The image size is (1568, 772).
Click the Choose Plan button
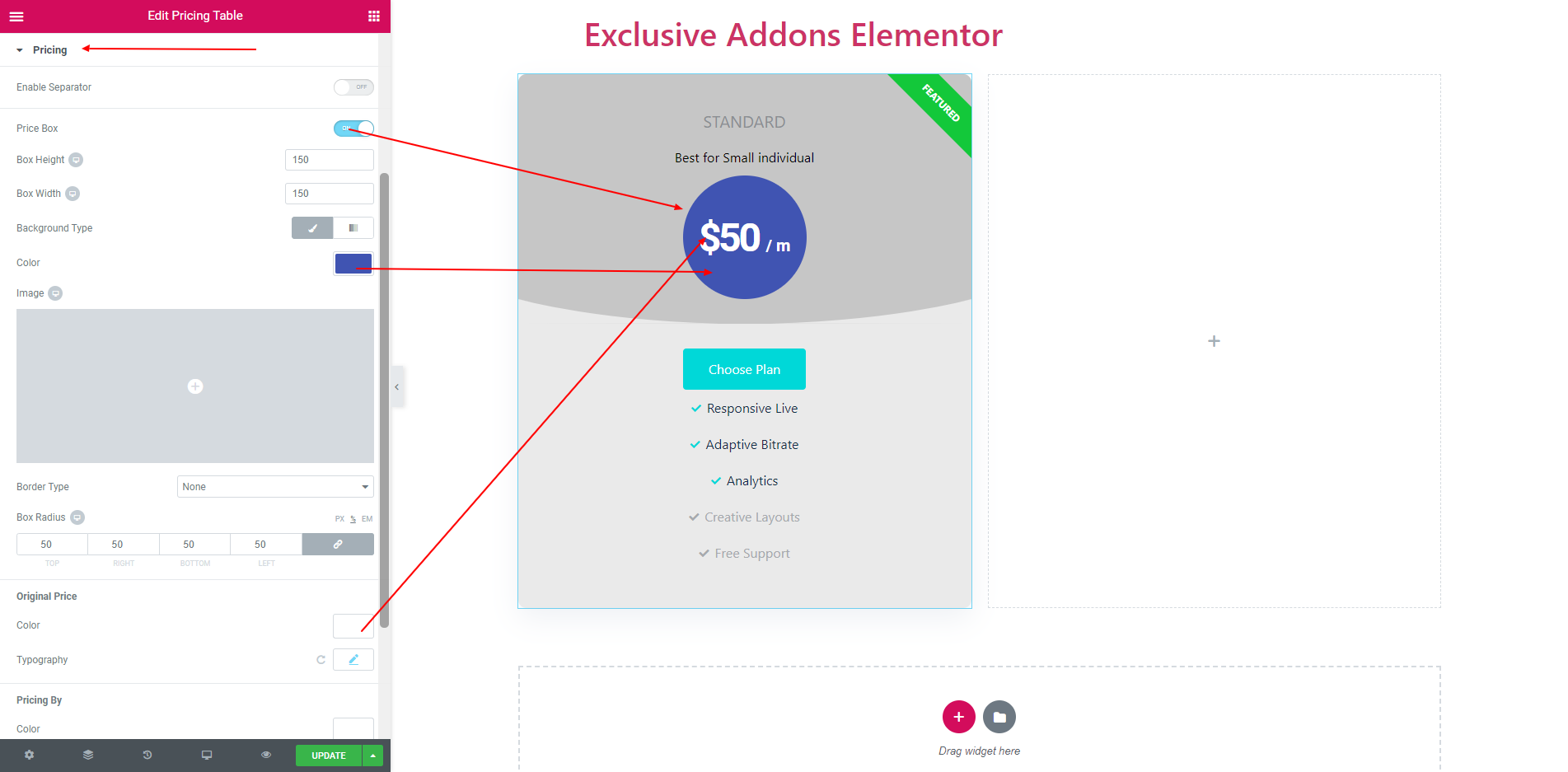pos(744,369)
